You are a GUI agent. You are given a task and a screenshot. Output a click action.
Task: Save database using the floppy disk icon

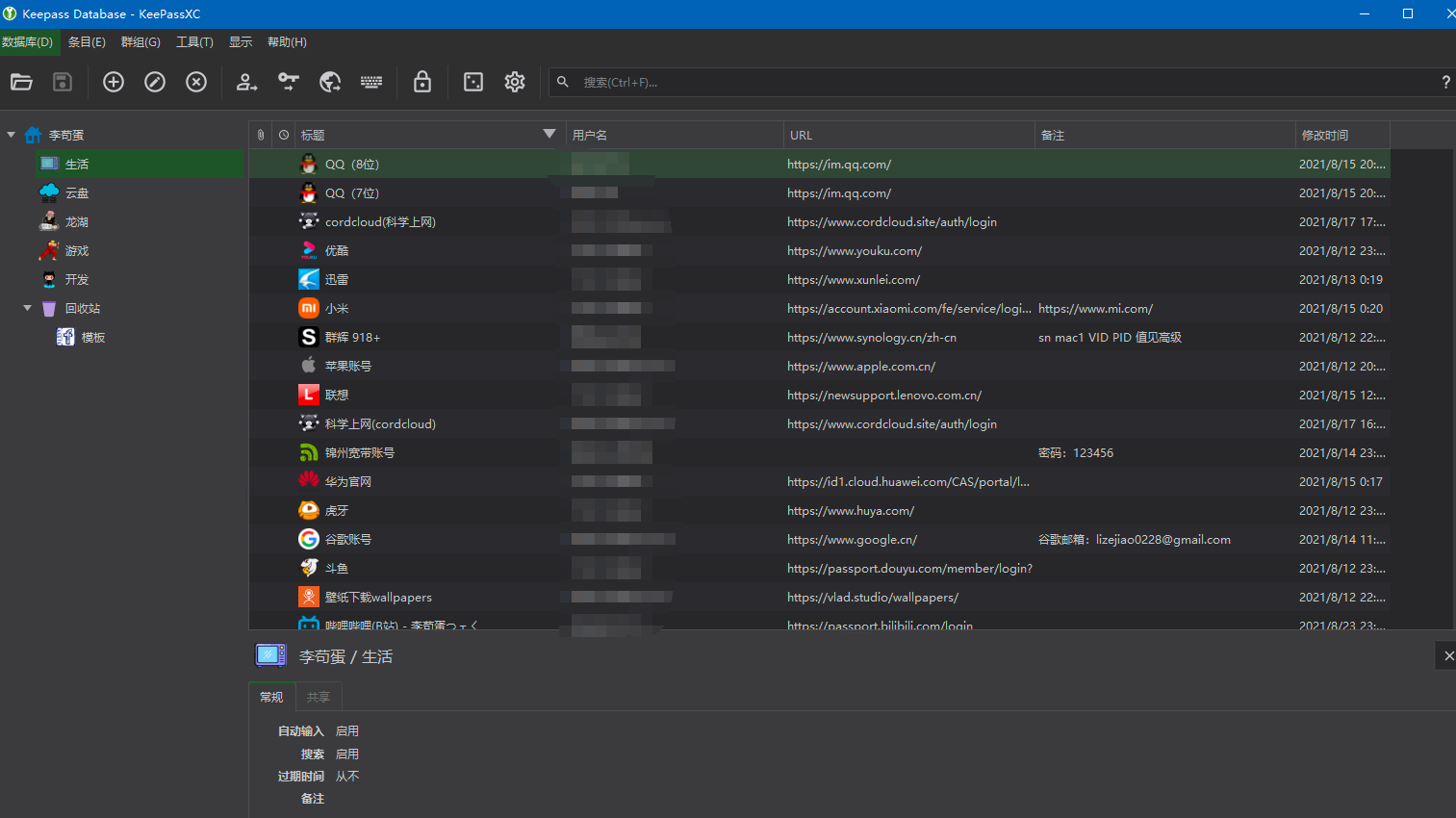tap(63, 82)
